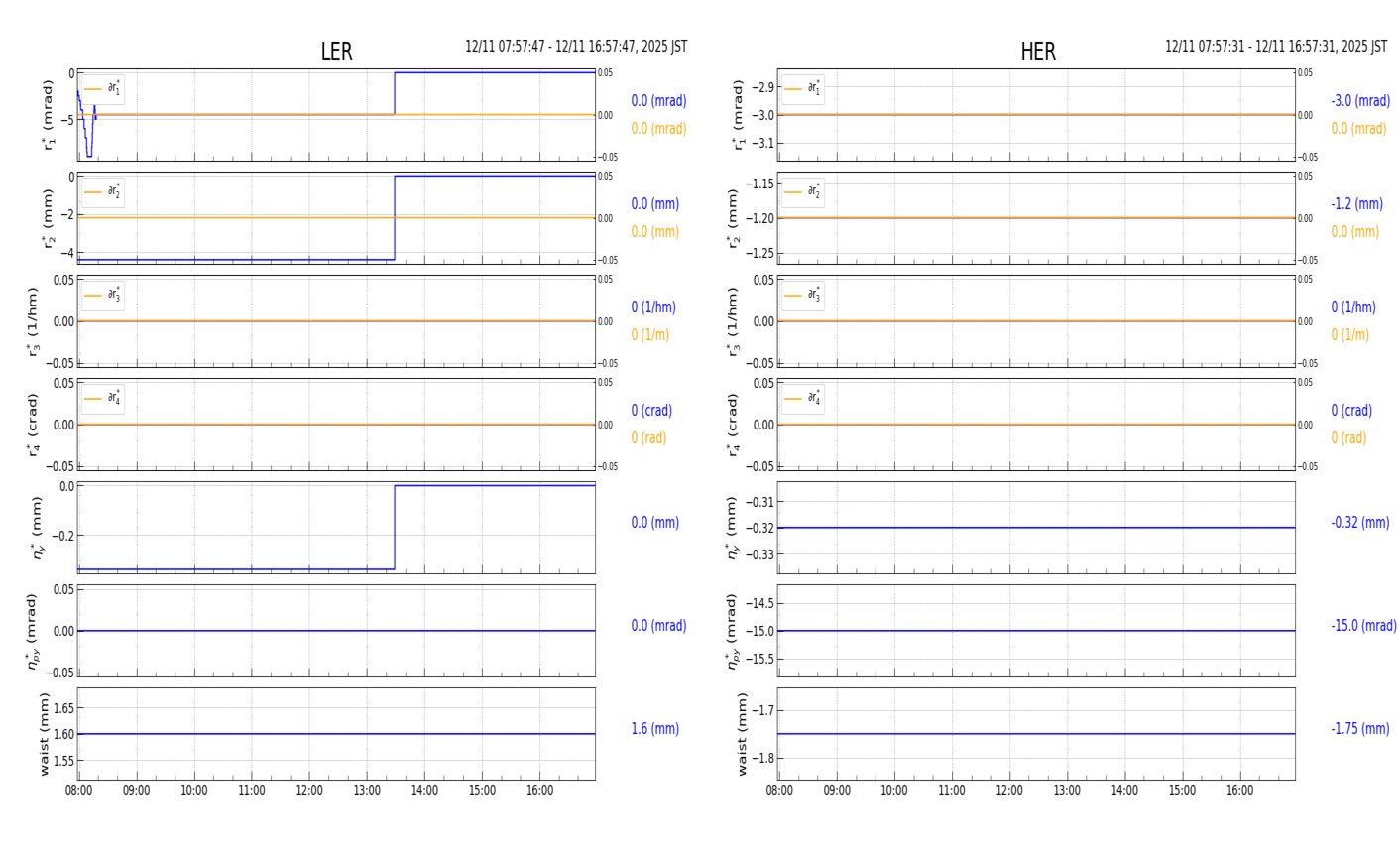This screenshot has width=1400, height=857.
Task: Click the blue 1.6 (mm) waist readout
Action: pos(654,729)
